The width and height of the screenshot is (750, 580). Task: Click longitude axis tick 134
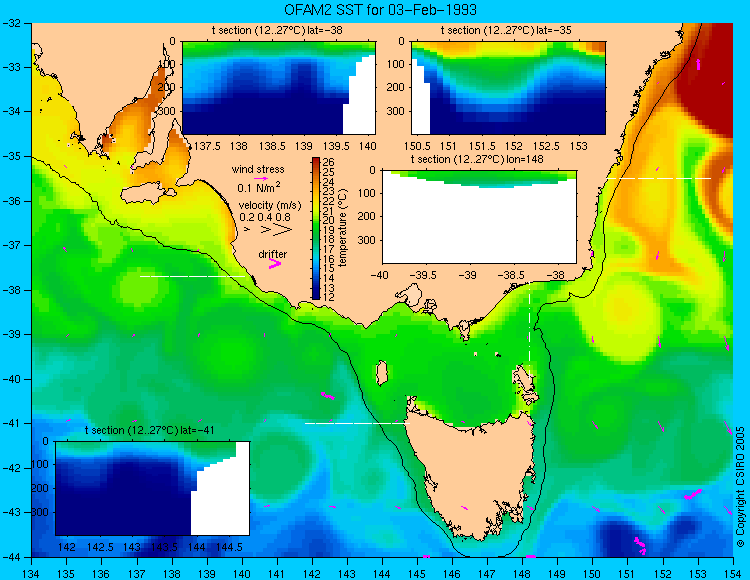click(32, 574)
